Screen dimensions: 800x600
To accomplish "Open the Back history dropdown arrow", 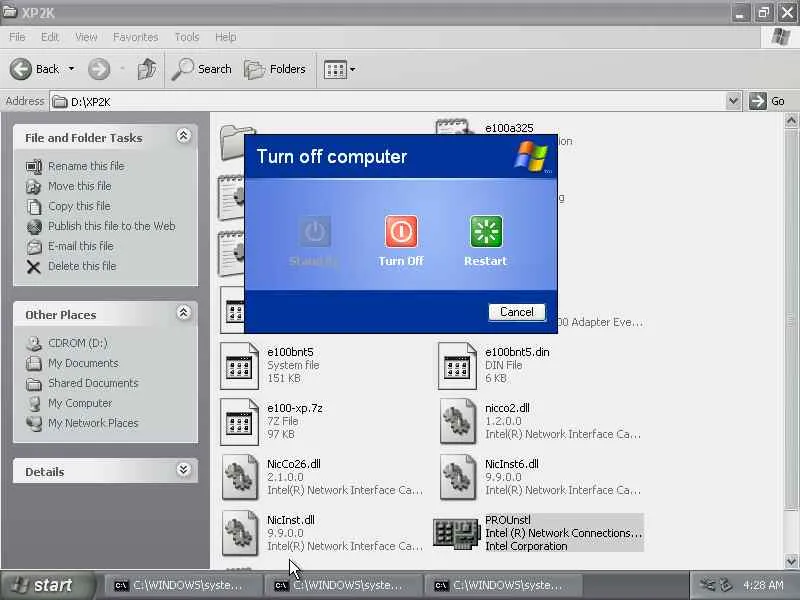I will coord(71,69).
